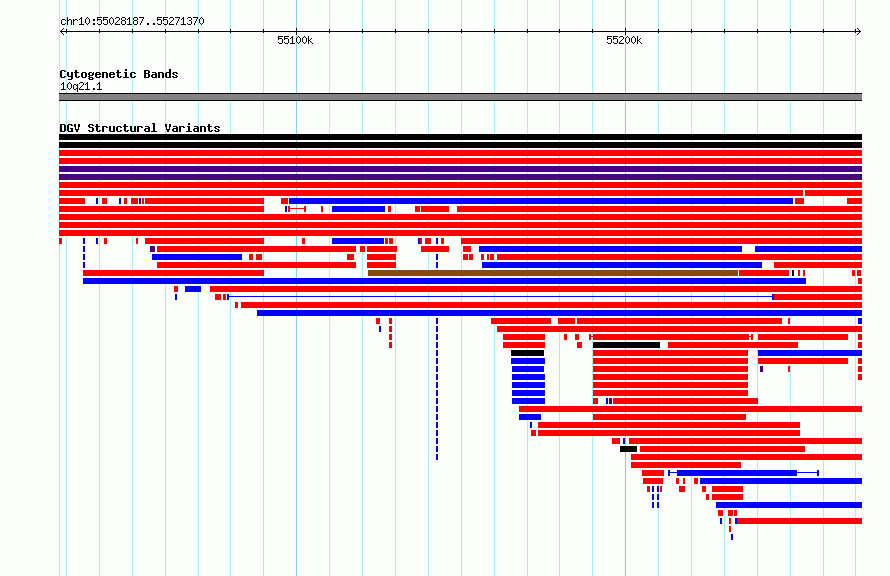Click the DGV Structural Variants track title
890x576 pixels.
click(140, 128)
